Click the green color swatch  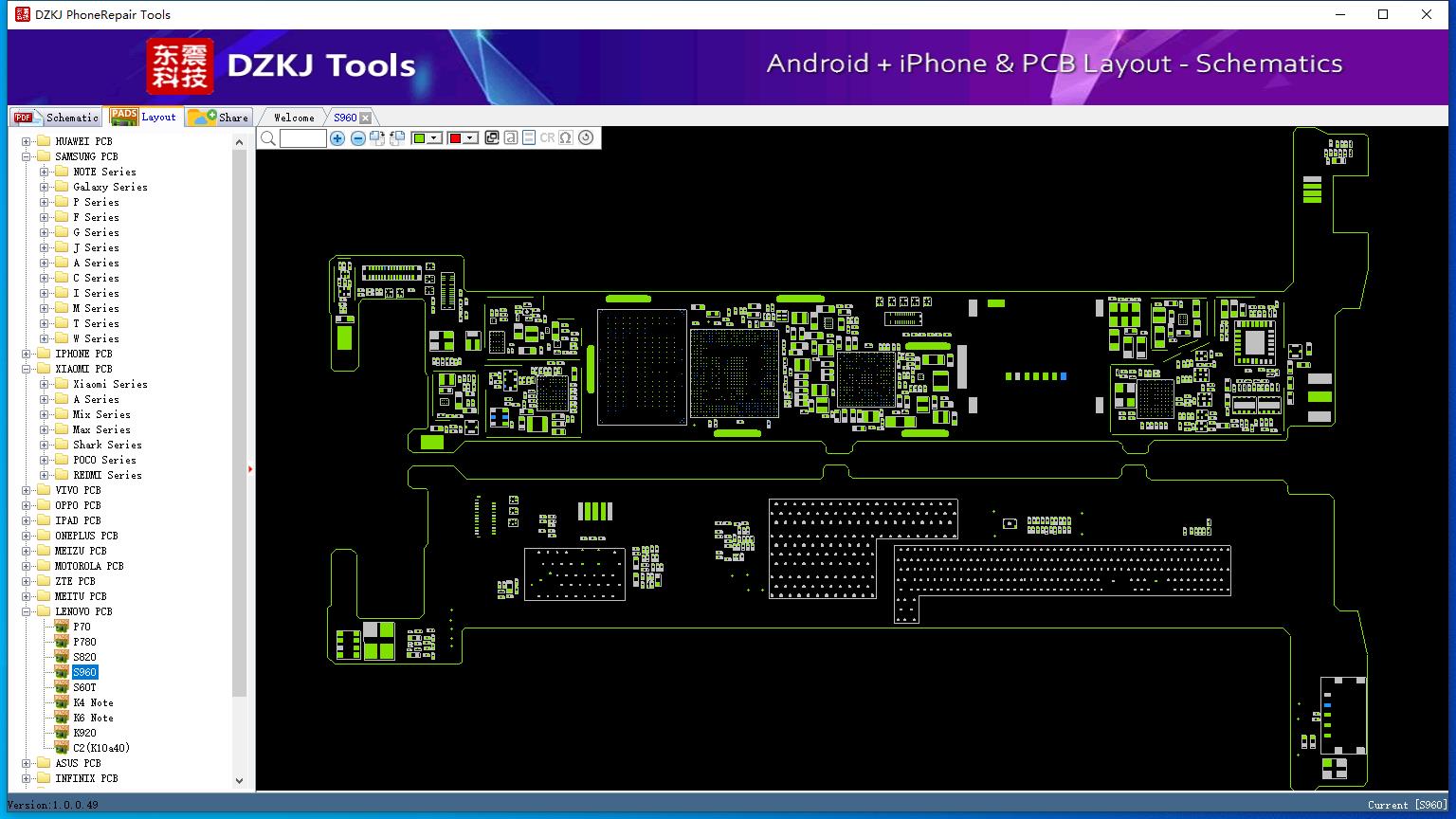[x=419, y=138]
